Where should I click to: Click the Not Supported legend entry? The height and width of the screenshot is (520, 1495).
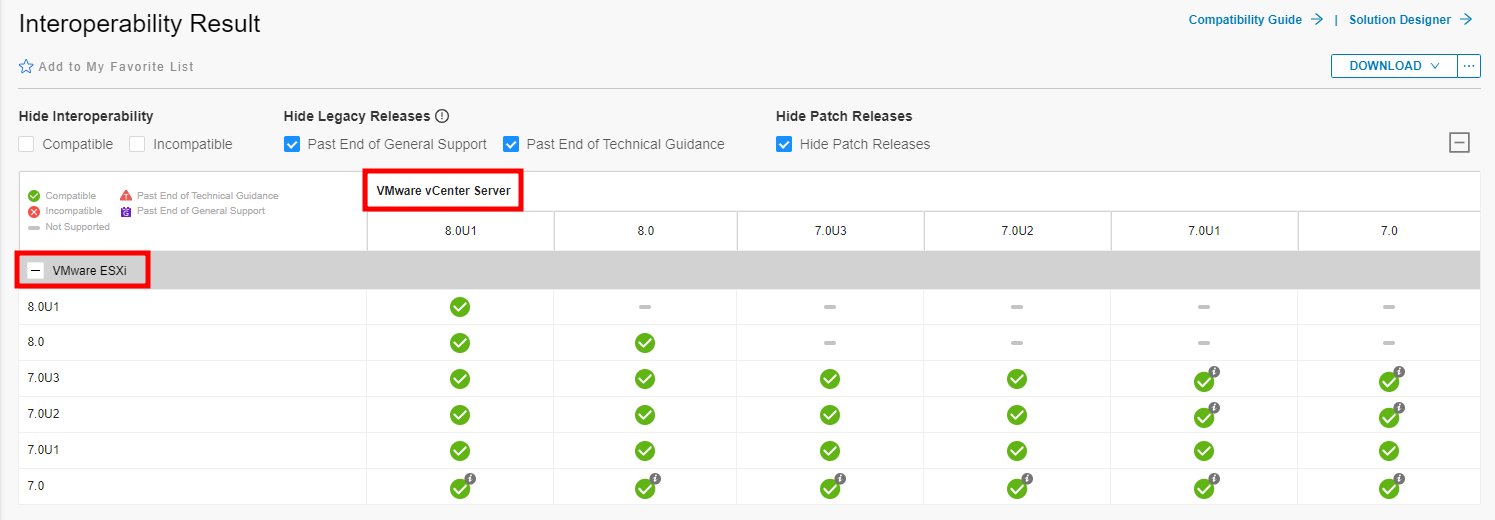69,227
